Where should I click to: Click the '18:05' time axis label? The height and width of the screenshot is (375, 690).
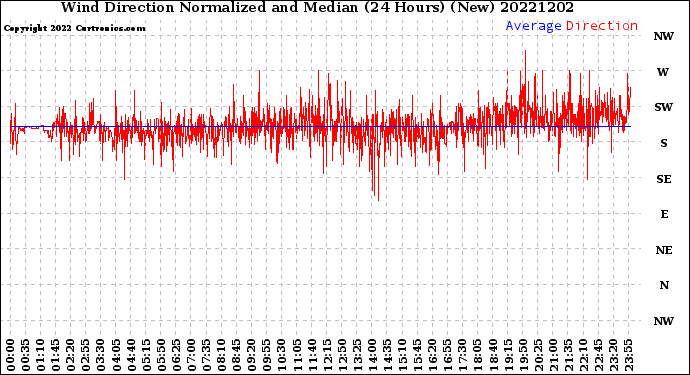478,355
